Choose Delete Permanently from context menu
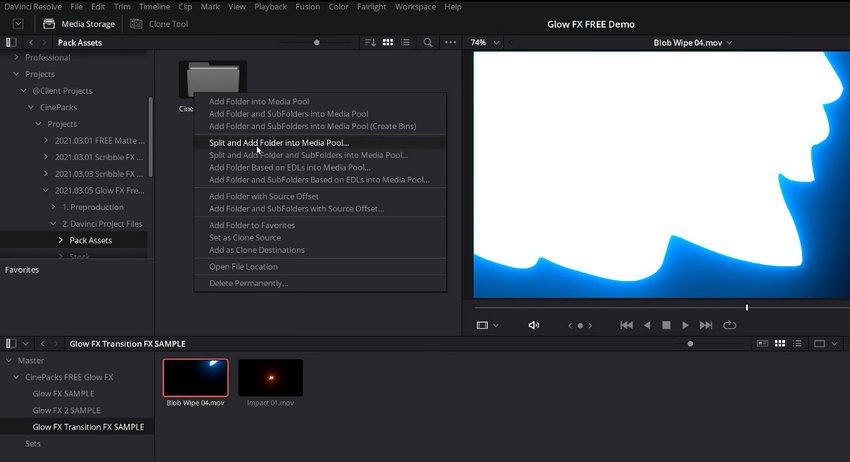Viewport: 850px width, 462px height. pyautogui.click(x=248, y=283)
